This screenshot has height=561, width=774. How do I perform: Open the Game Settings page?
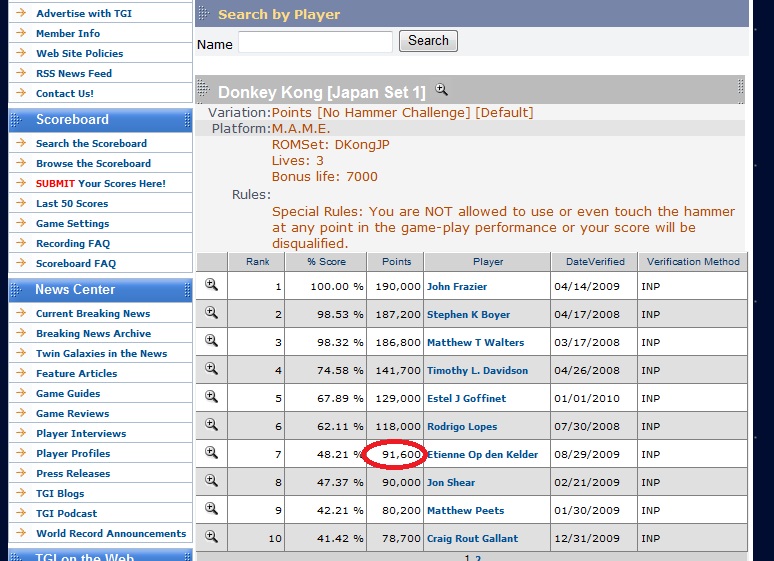(73, 223)
